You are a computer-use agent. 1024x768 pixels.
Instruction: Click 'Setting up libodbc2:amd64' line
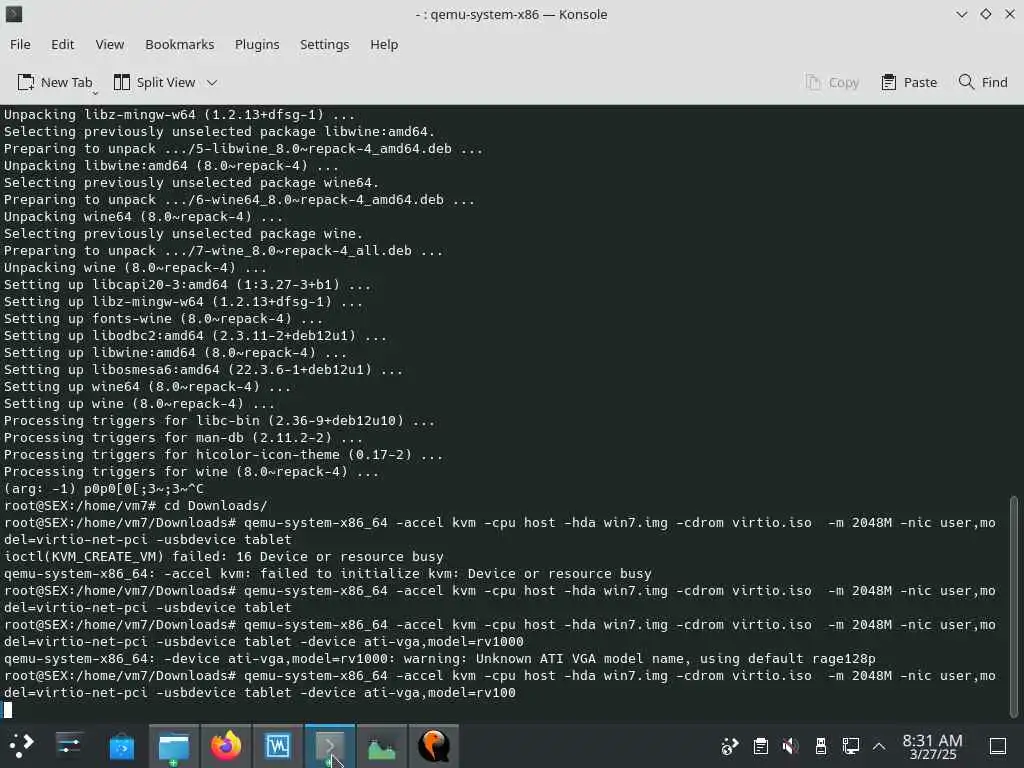[195, 336]
